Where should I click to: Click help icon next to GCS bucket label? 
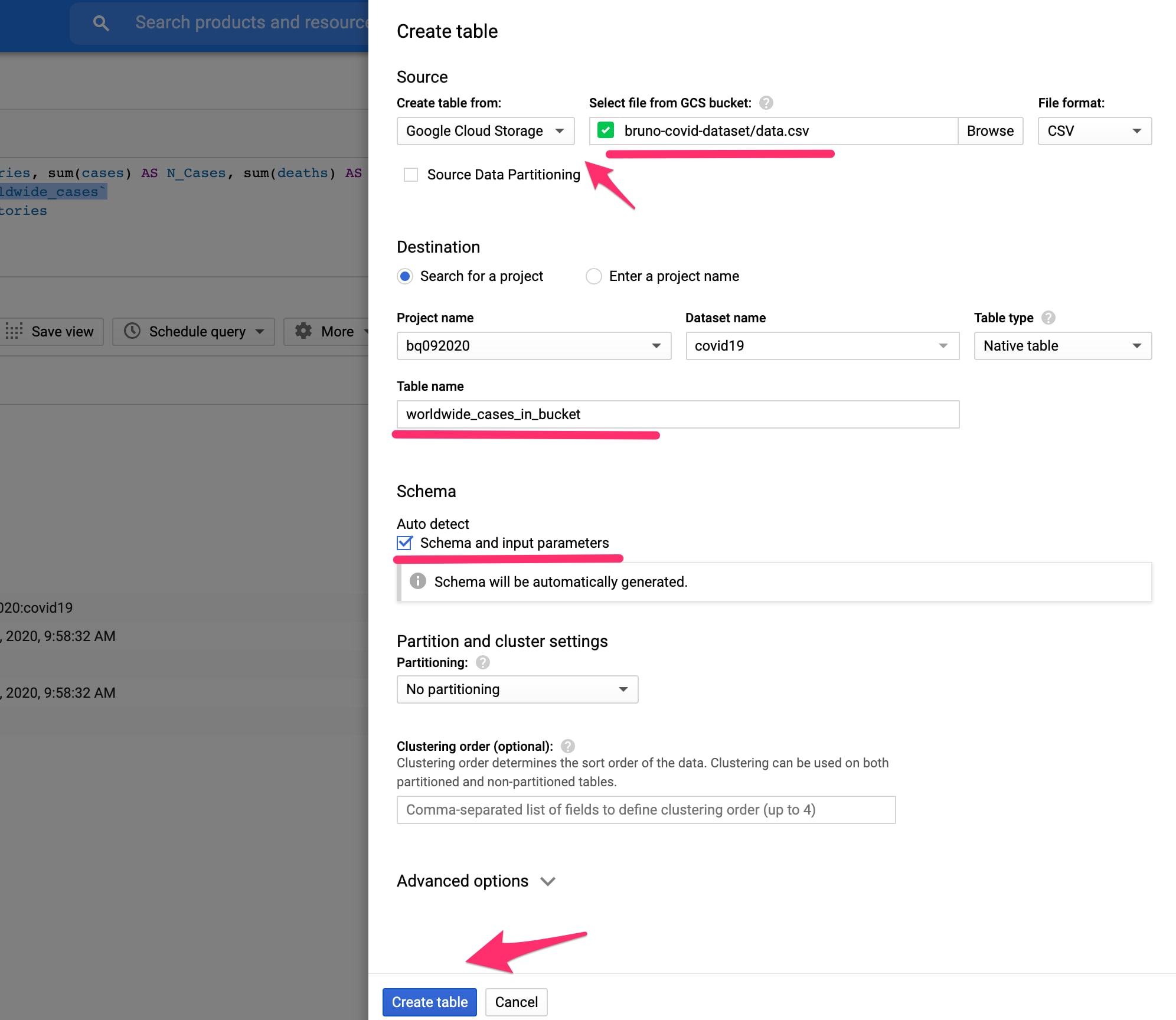pos(766,103)
